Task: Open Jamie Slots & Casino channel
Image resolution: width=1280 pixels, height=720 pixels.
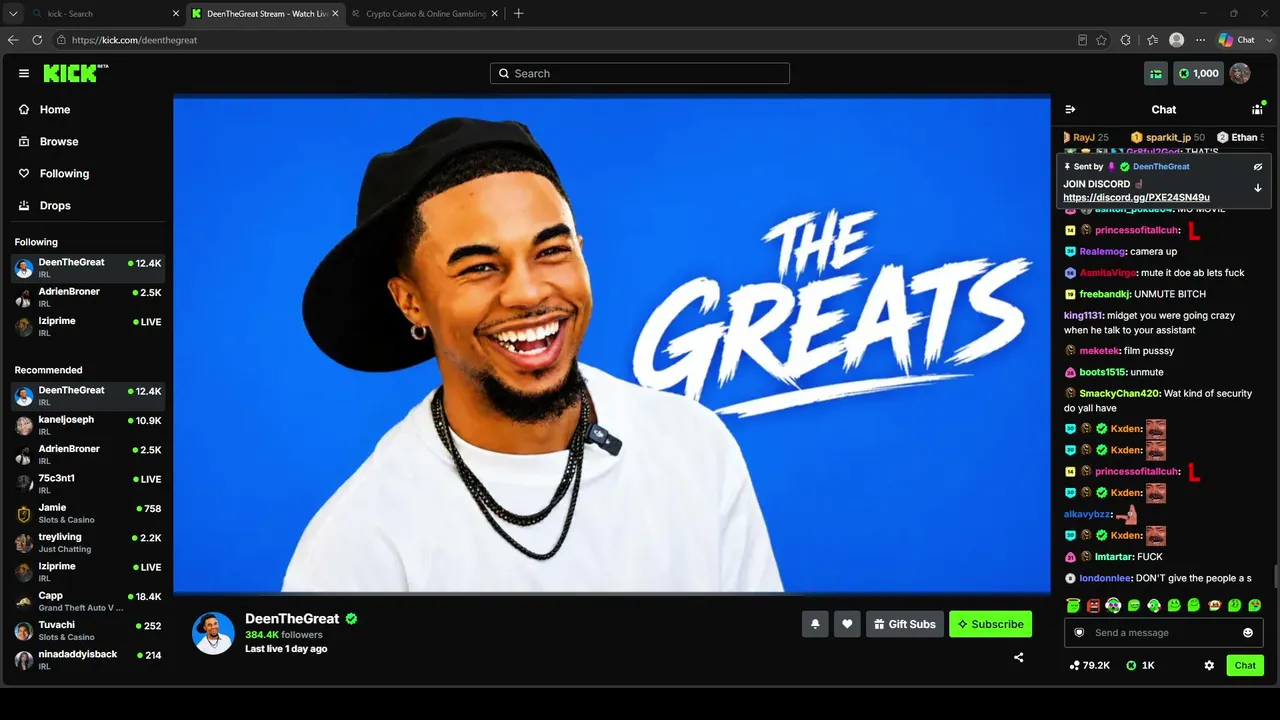Action: pos(88,513)
